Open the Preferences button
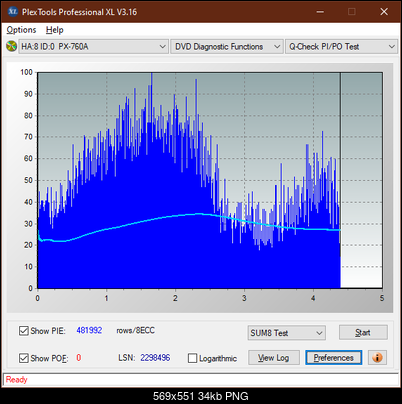402x404 pixels. [x=333, y=358]
